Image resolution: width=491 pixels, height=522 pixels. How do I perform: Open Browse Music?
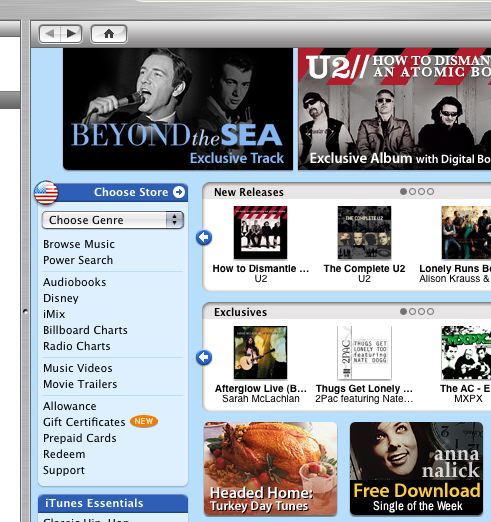[x=79, y=244]
